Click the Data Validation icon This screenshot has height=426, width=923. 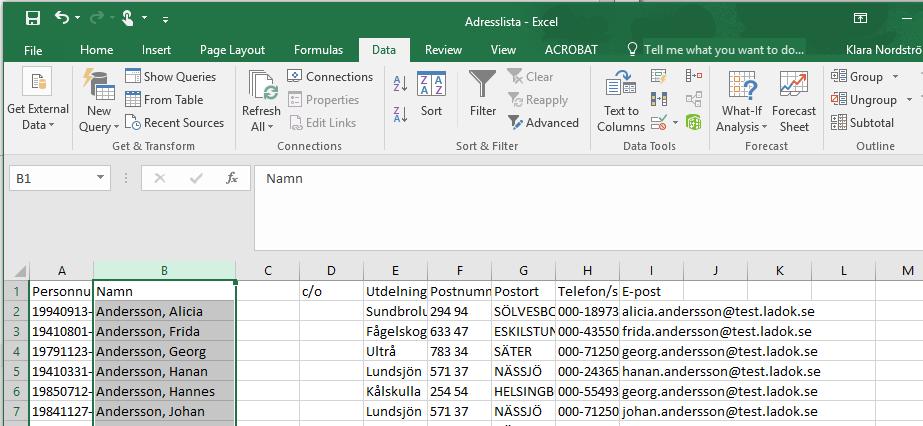(x=659, y=123)
